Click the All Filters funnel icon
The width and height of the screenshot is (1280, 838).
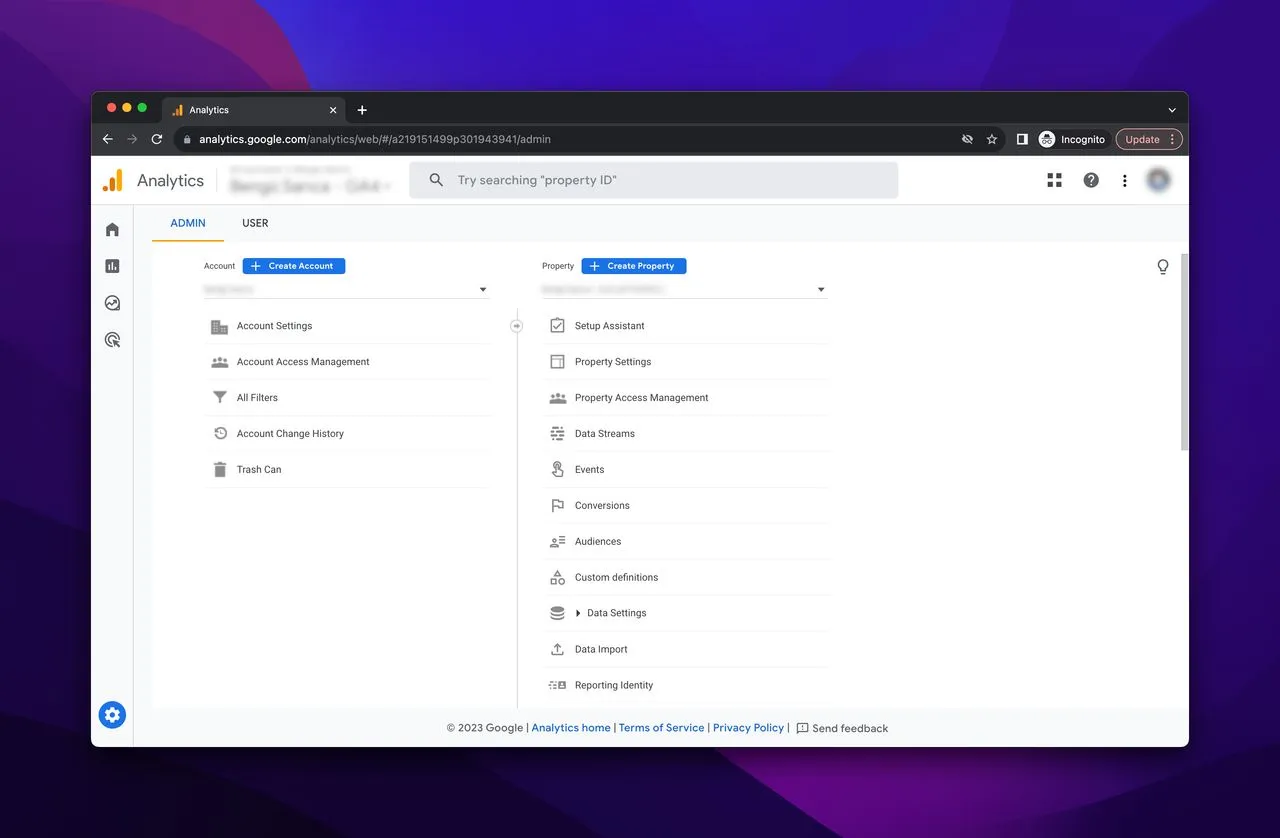click(x=220, y=398)
